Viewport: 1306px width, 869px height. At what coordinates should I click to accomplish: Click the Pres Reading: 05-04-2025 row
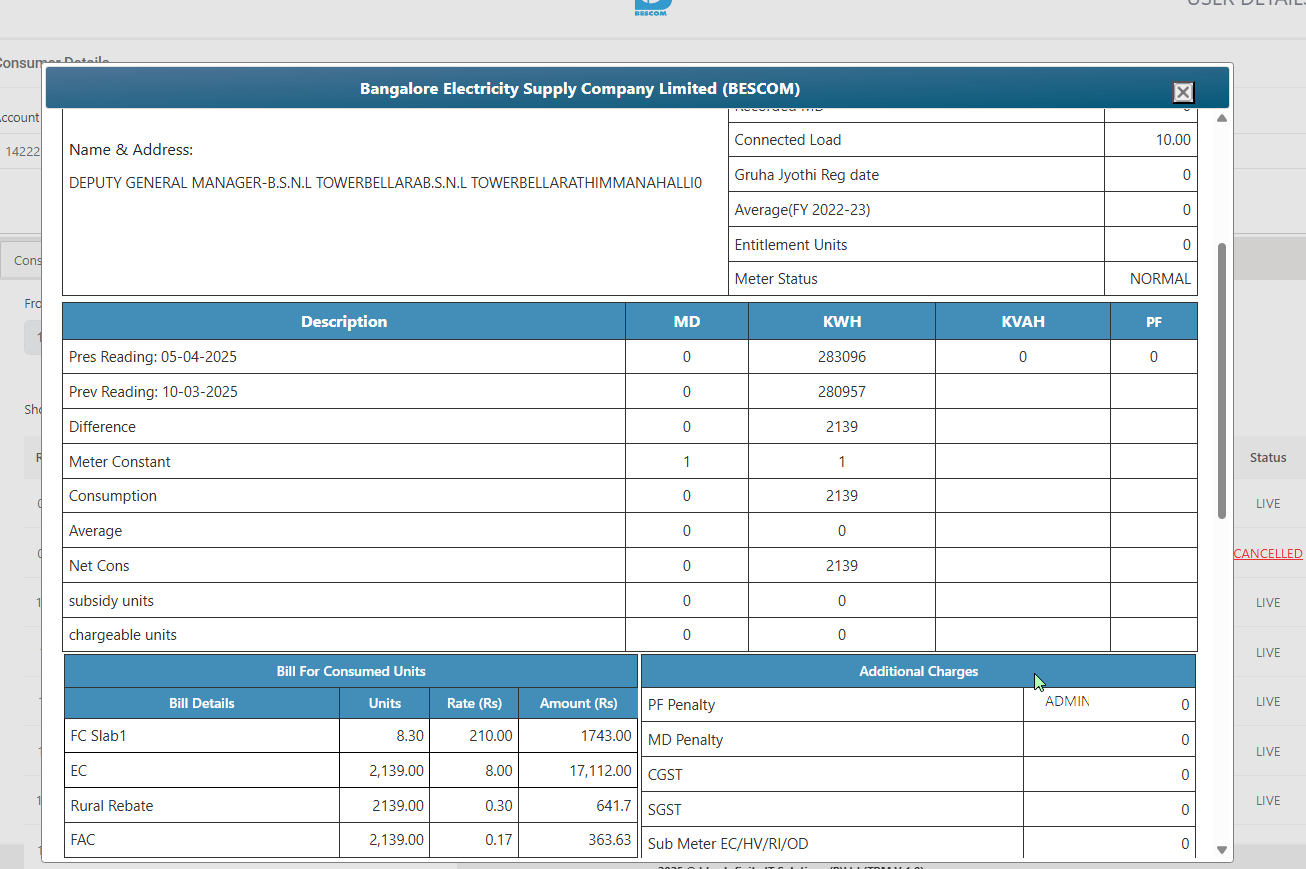630,357
